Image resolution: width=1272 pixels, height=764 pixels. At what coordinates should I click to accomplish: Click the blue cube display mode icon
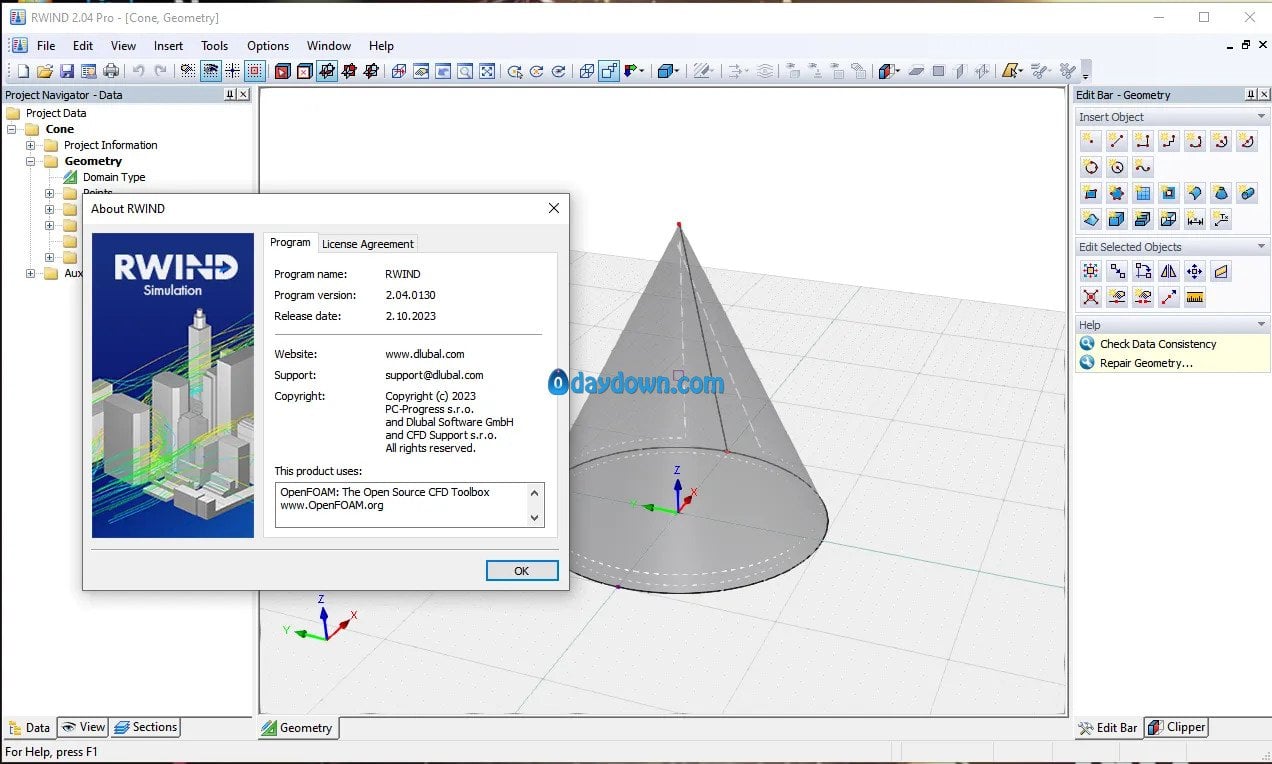(665, 71)
